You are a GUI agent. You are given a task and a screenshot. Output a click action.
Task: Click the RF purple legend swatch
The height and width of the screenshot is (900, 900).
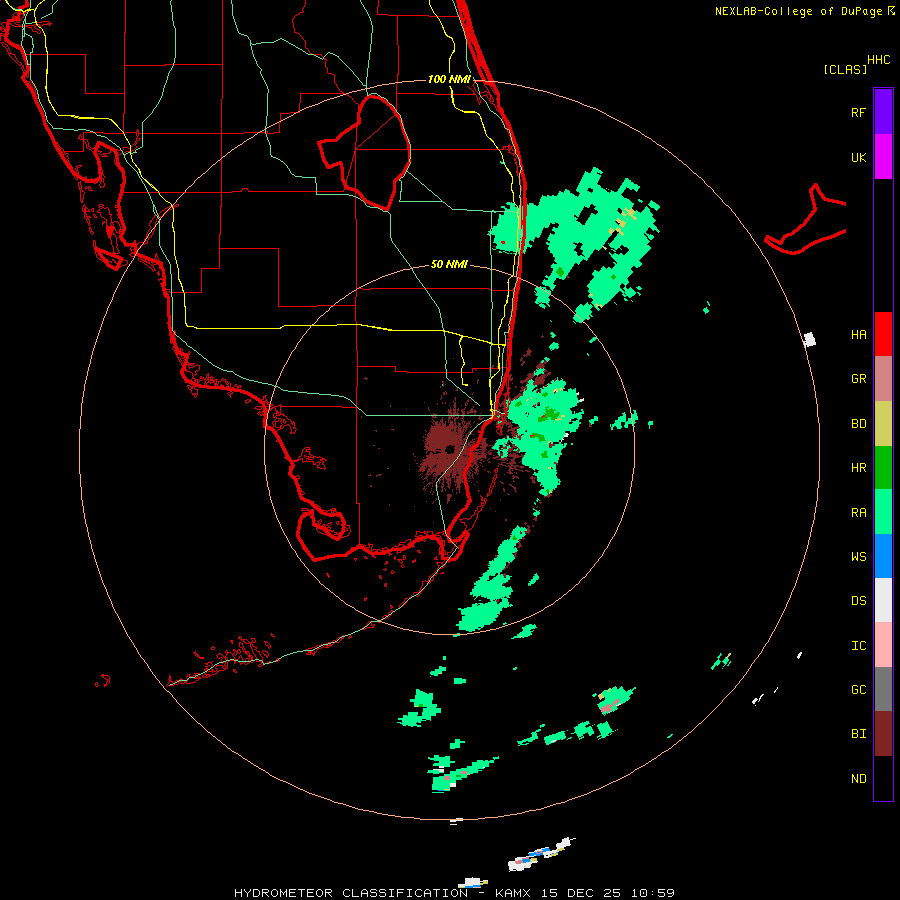coord(883,112)
